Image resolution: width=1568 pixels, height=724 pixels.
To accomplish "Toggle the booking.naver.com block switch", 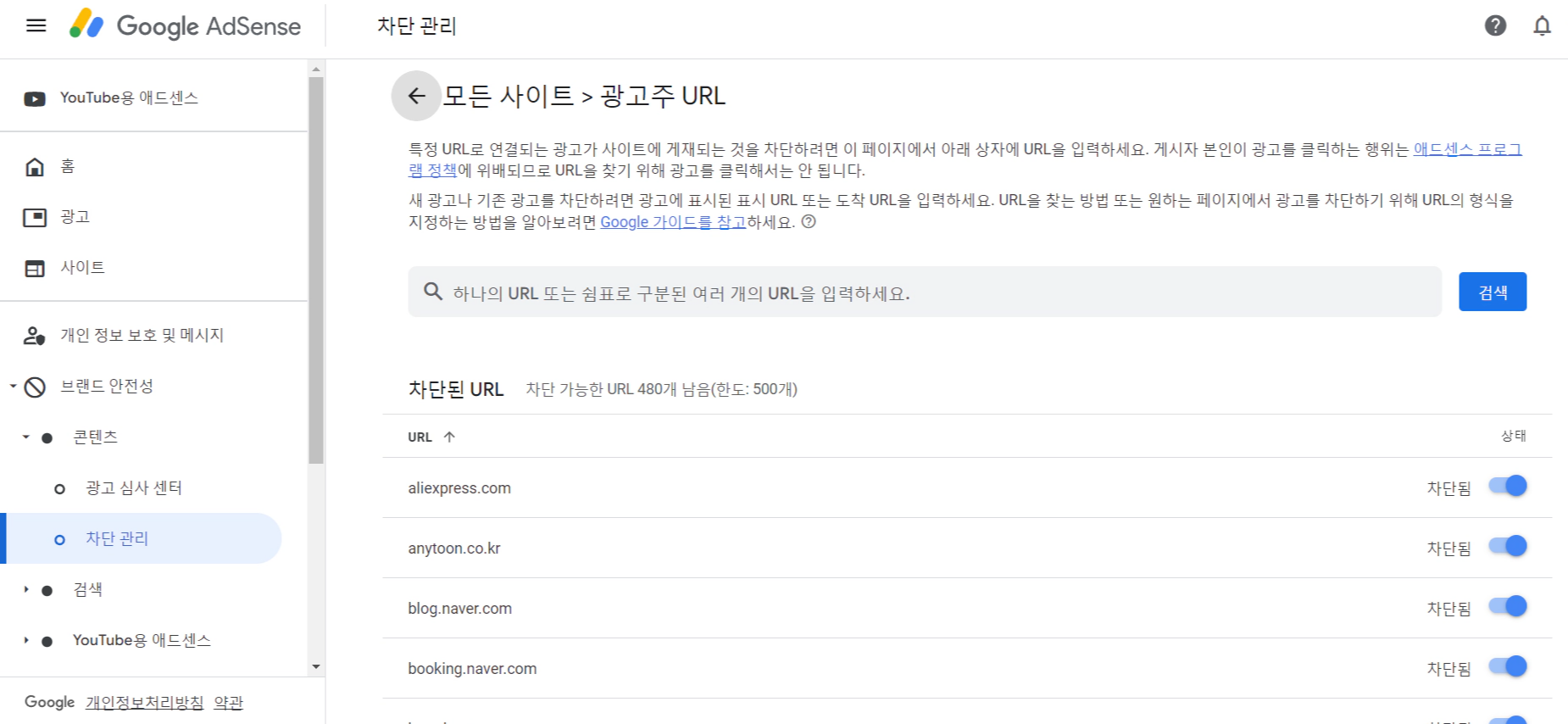I will tap(1508, 666).
